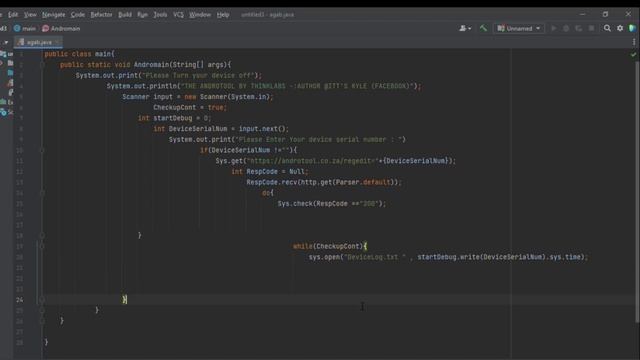Open the Navigate menu
Screen dimensions: 640x360
(53, 15)
